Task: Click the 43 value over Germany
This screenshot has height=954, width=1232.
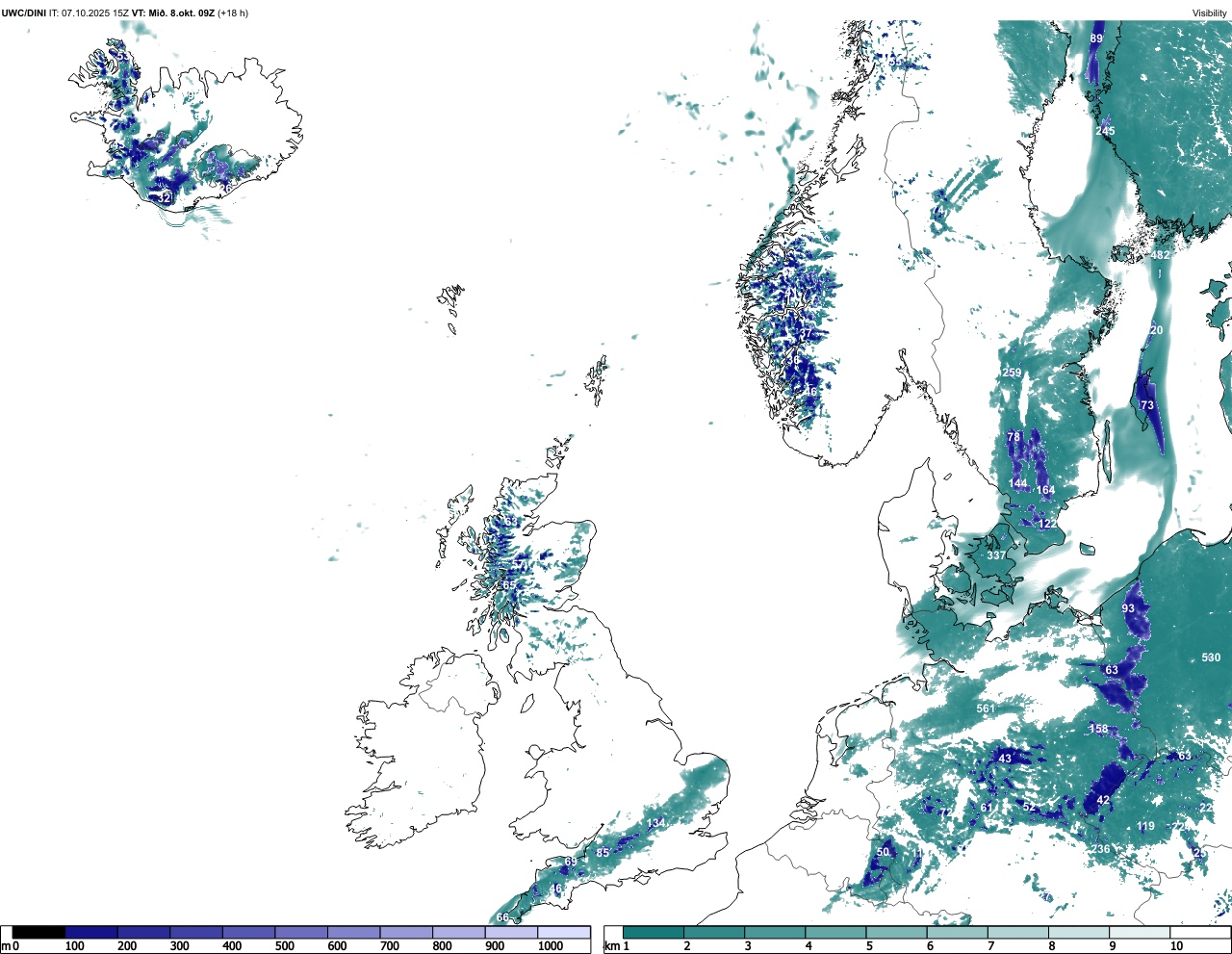Action: tap(1005, 759)
